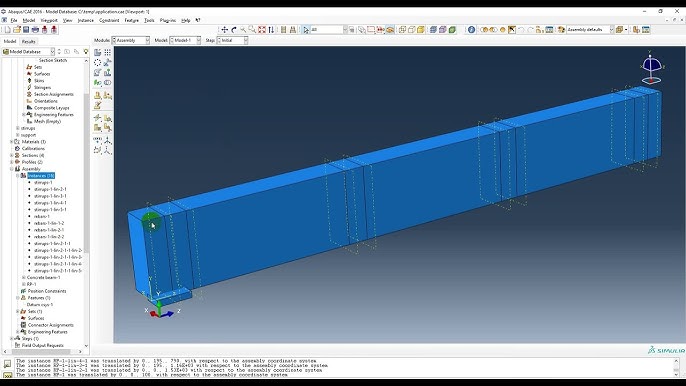Select the Linear Pattern tool
Viewport: 686px width, 386px height.
click(x=107, y=53)
